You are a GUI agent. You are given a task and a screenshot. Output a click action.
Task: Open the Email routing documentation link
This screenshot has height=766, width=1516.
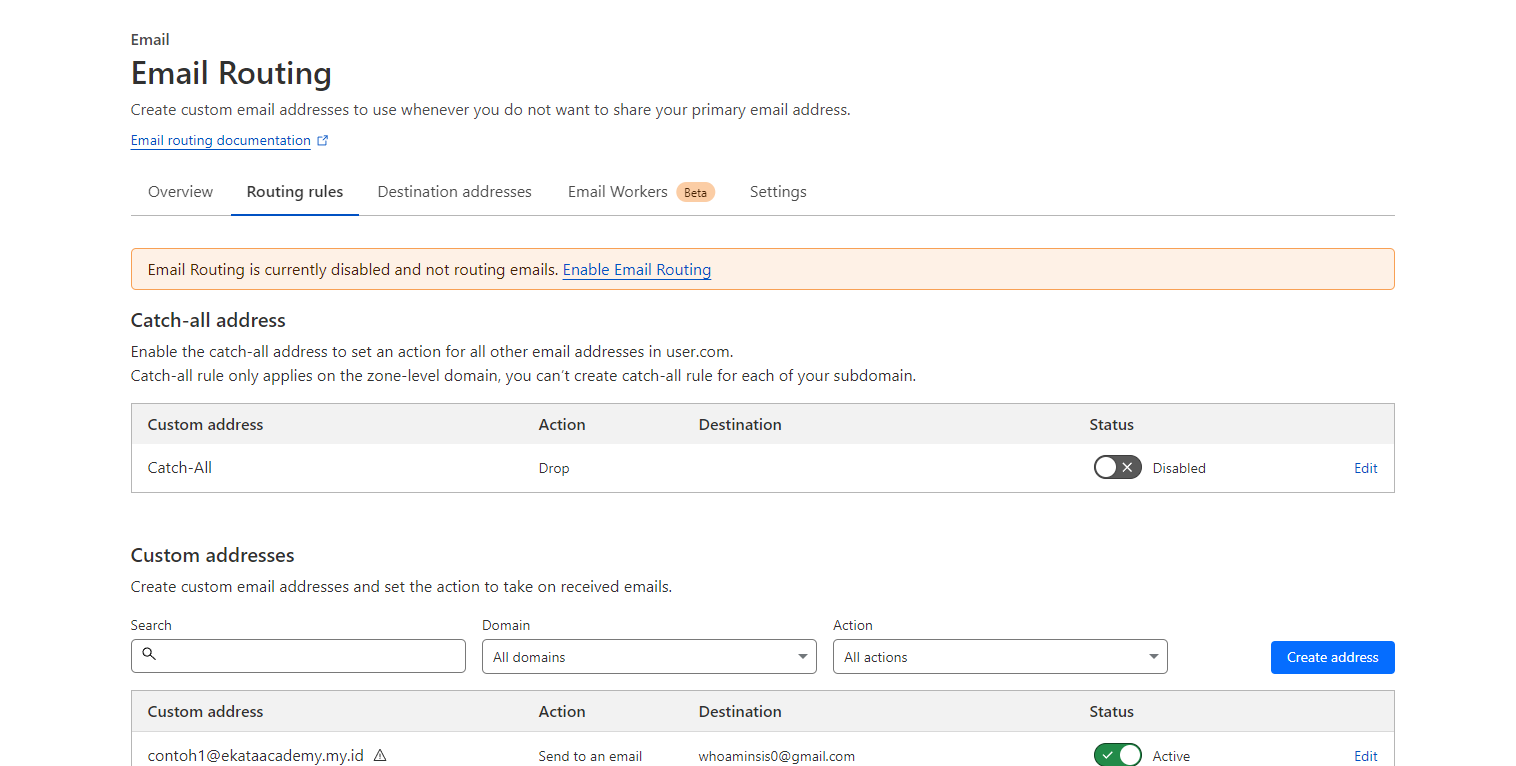[220, 141]
